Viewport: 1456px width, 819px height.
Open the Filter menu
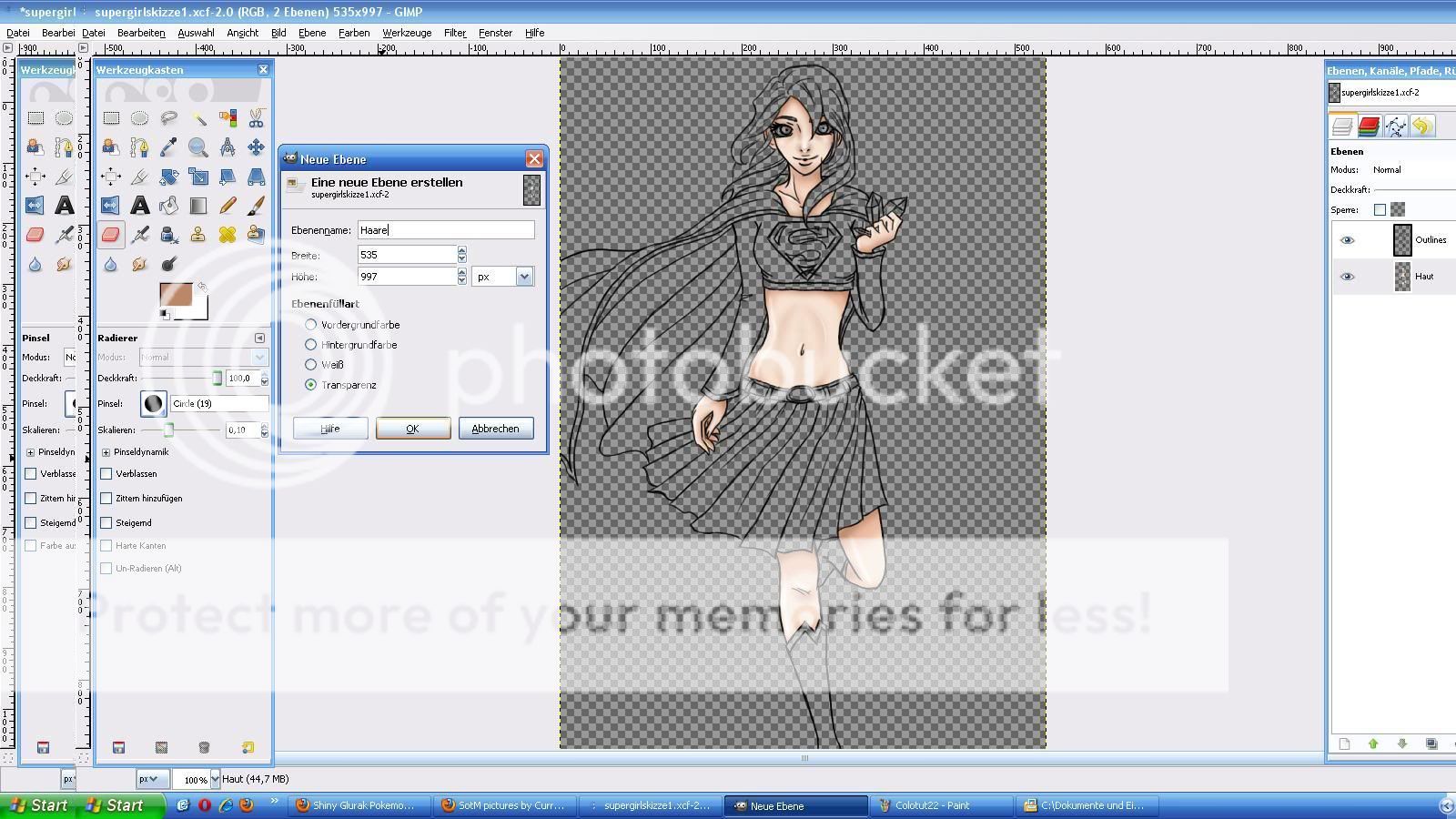tap(455, 33)
